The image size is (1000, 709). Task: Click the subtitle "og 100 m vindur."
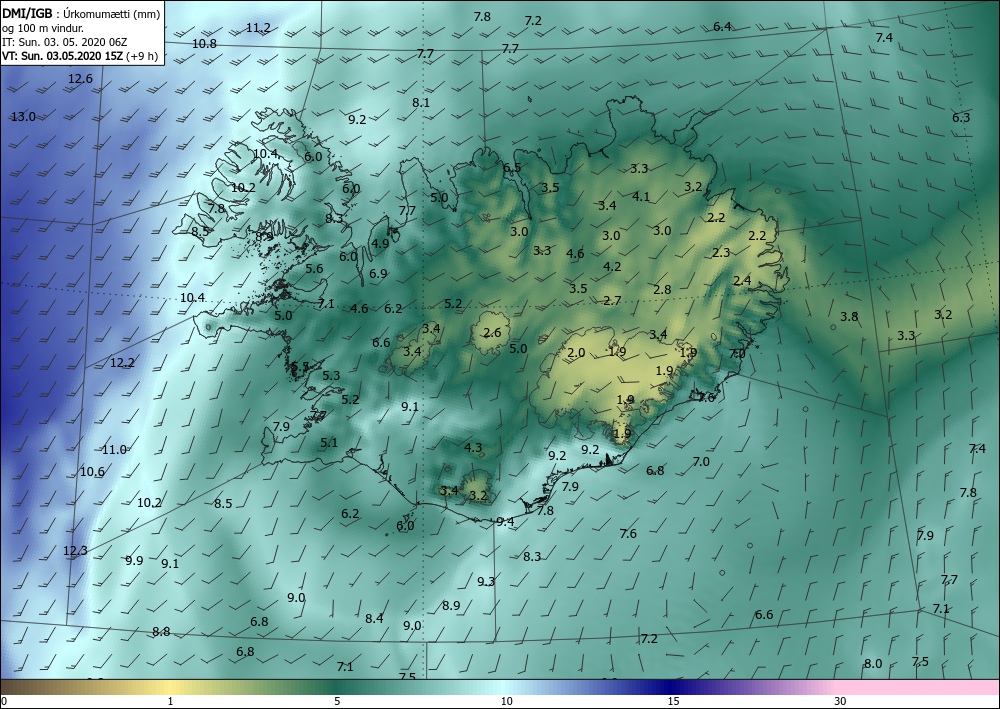pyautogui.click(x=43, y=27)
